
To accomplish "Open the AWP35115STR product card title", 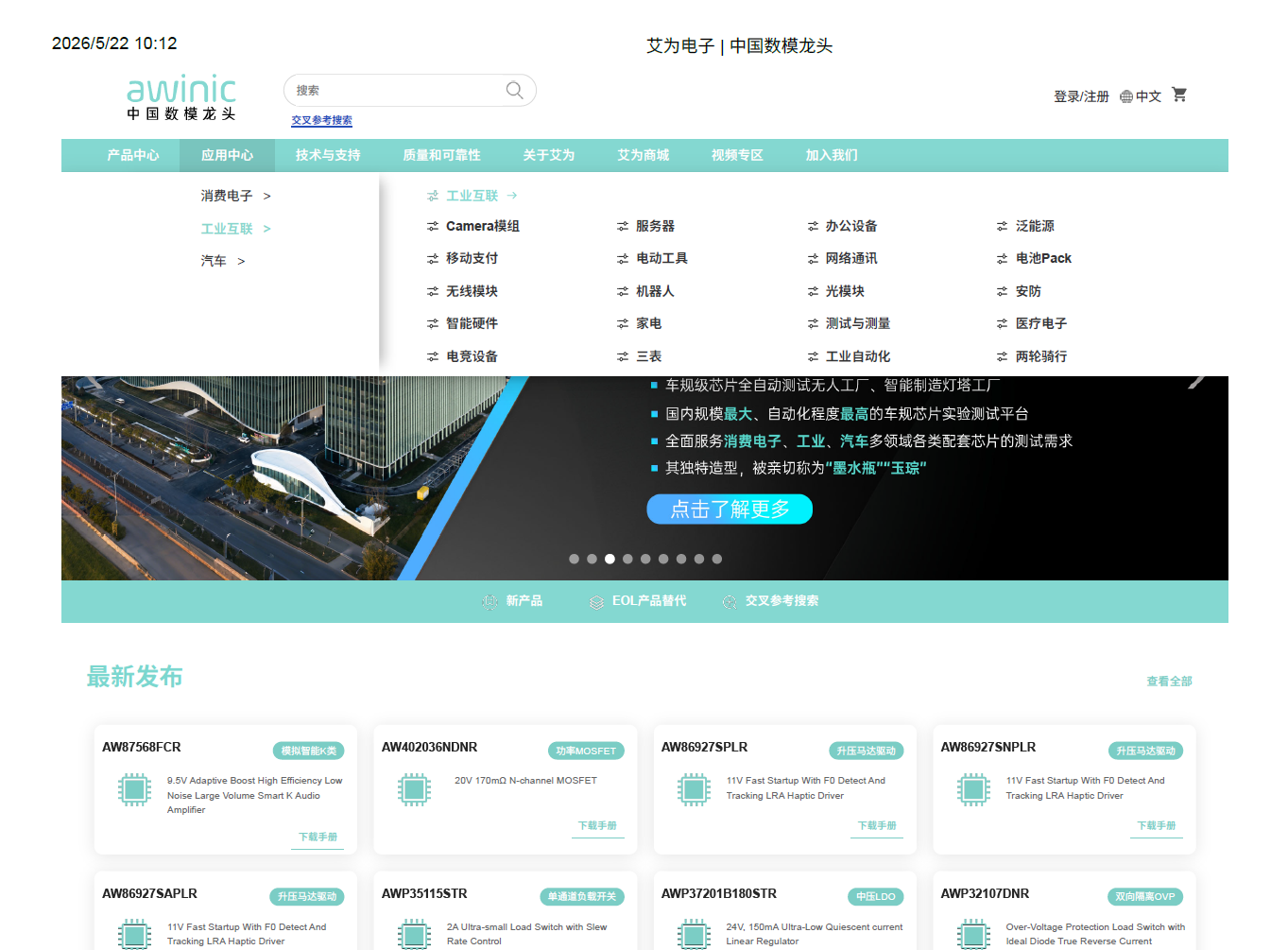I will click(424, 893).
